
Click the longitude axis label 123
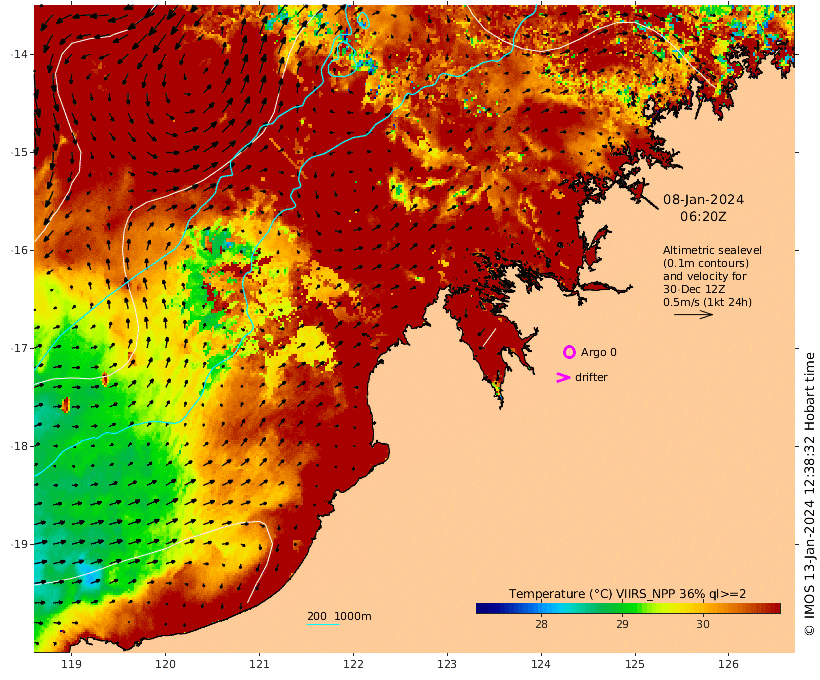447,664
